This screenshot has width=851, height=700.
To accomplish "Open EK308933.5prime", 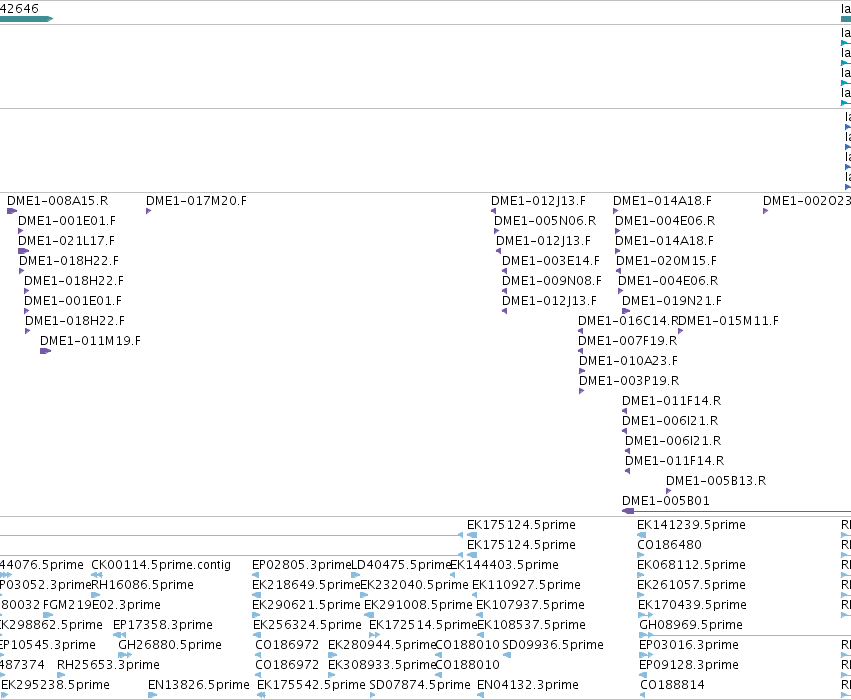I will (x=382, y=665).
